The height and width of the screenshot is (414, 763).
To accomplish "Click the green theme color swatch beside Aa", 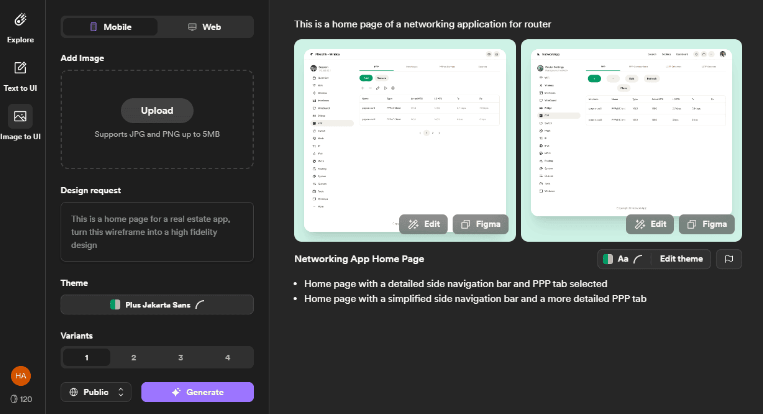I will coord(608,259).
